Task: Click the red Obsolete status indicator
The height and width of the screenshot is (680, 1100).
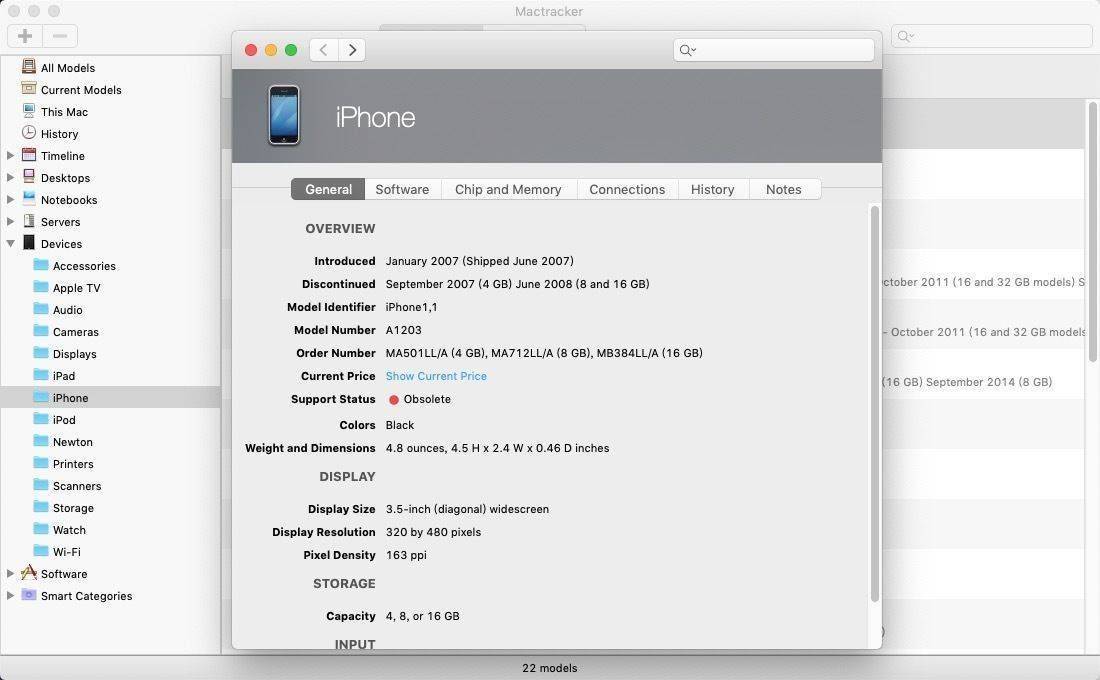Action: (x=394, y=399)
